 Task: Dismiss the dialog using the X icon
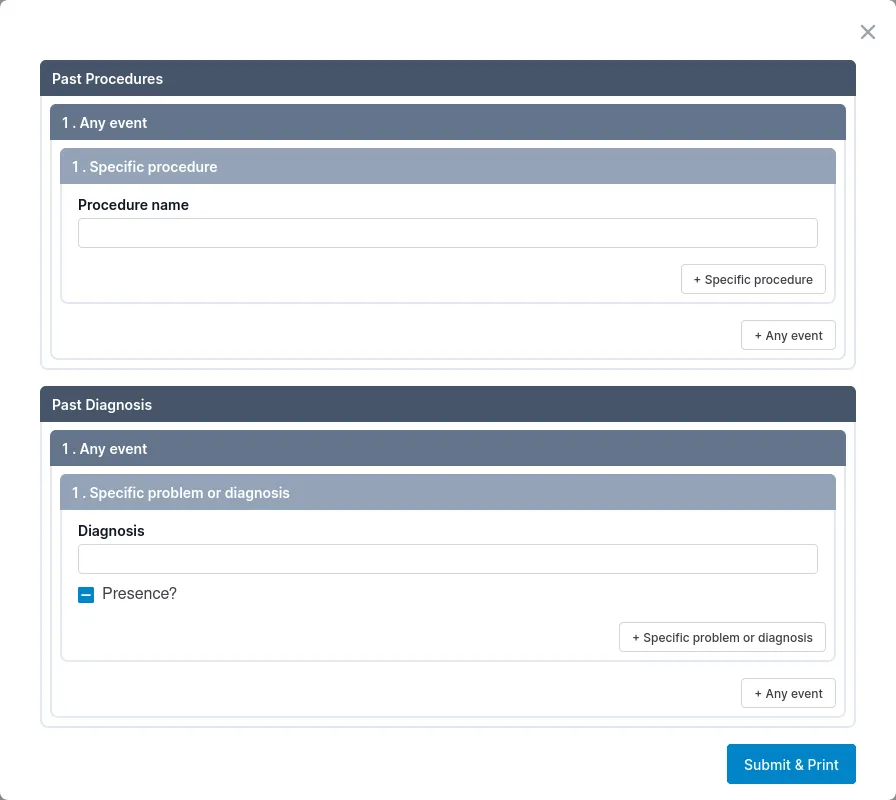click(867, 31)
